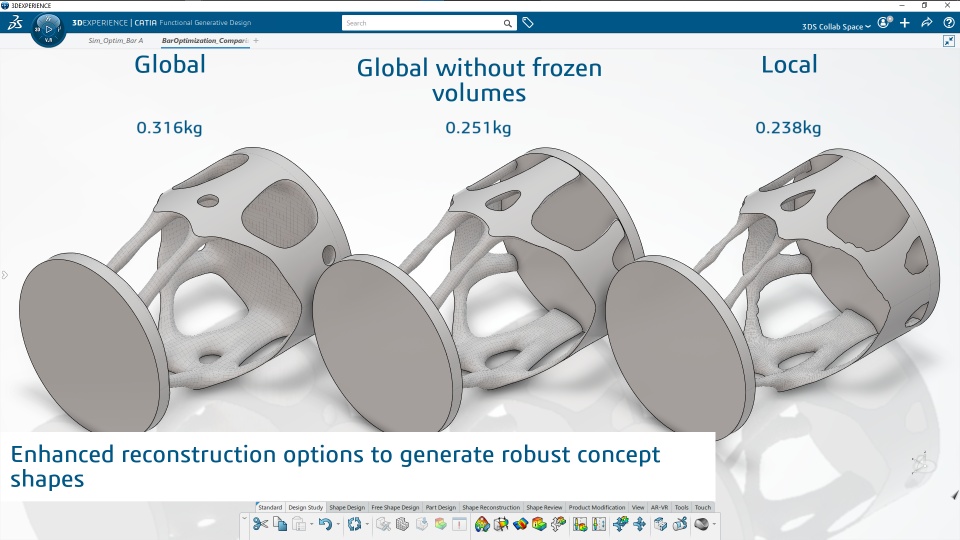
Task: Open the Part Design tab
Action: click(441, 508)
